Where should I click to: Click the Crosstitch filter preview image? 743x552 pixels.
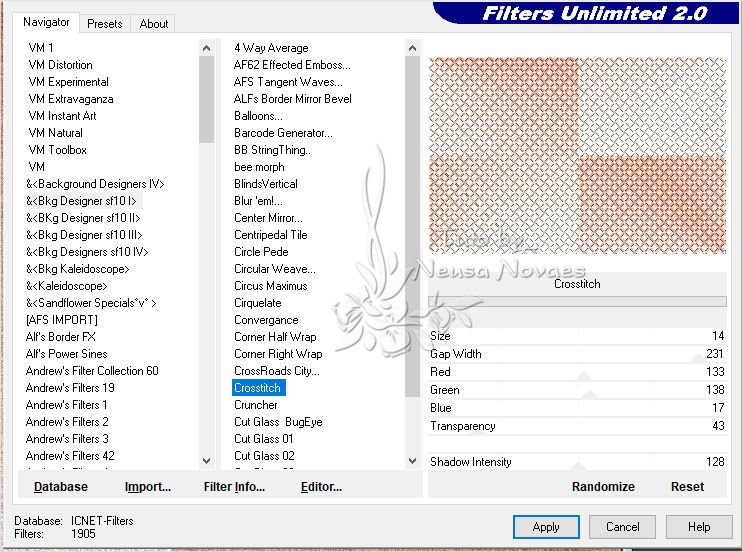pyautogui.click(x=577, y=155)
